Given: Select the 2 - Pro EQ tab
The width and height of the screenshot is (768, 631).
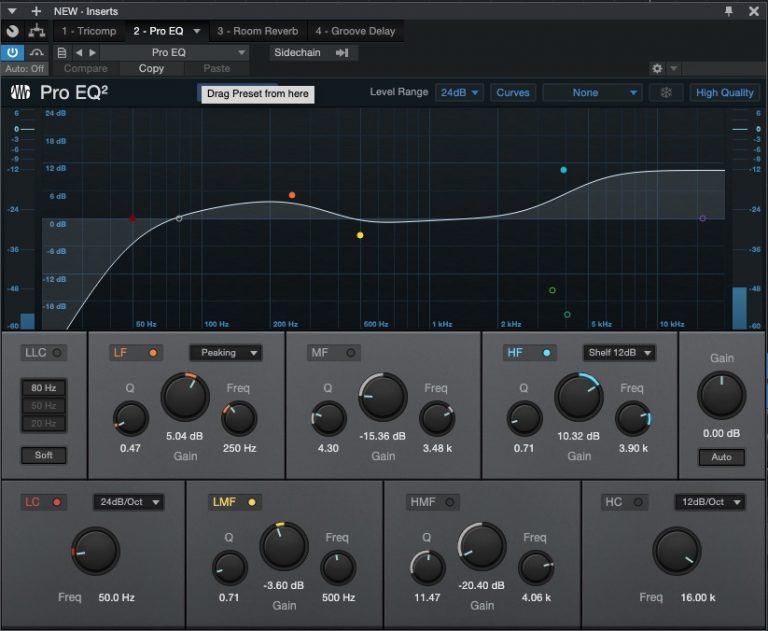Looking at the screenshot, I should point(158,31).
